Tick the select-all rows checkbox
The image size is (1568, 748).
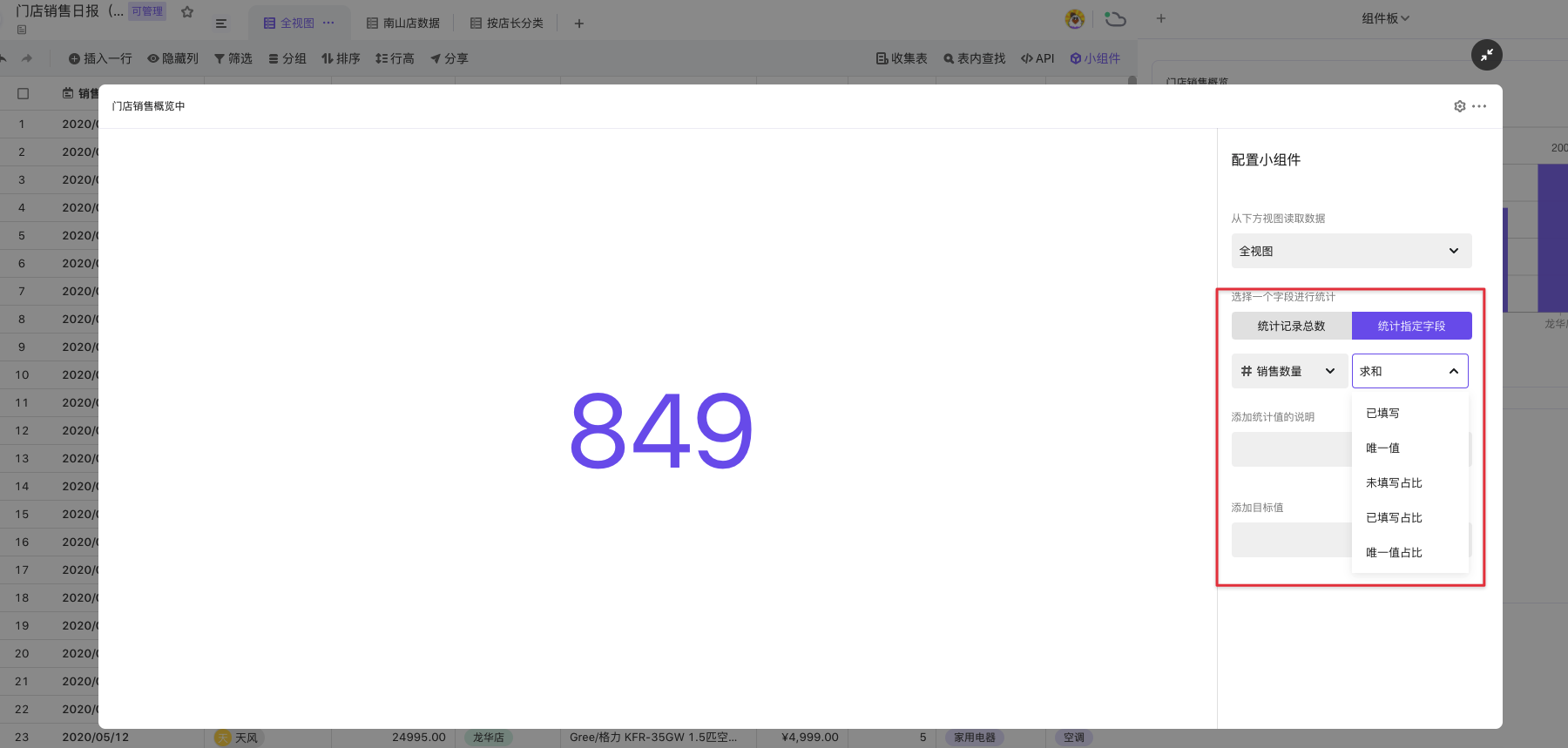coord(24,93)
